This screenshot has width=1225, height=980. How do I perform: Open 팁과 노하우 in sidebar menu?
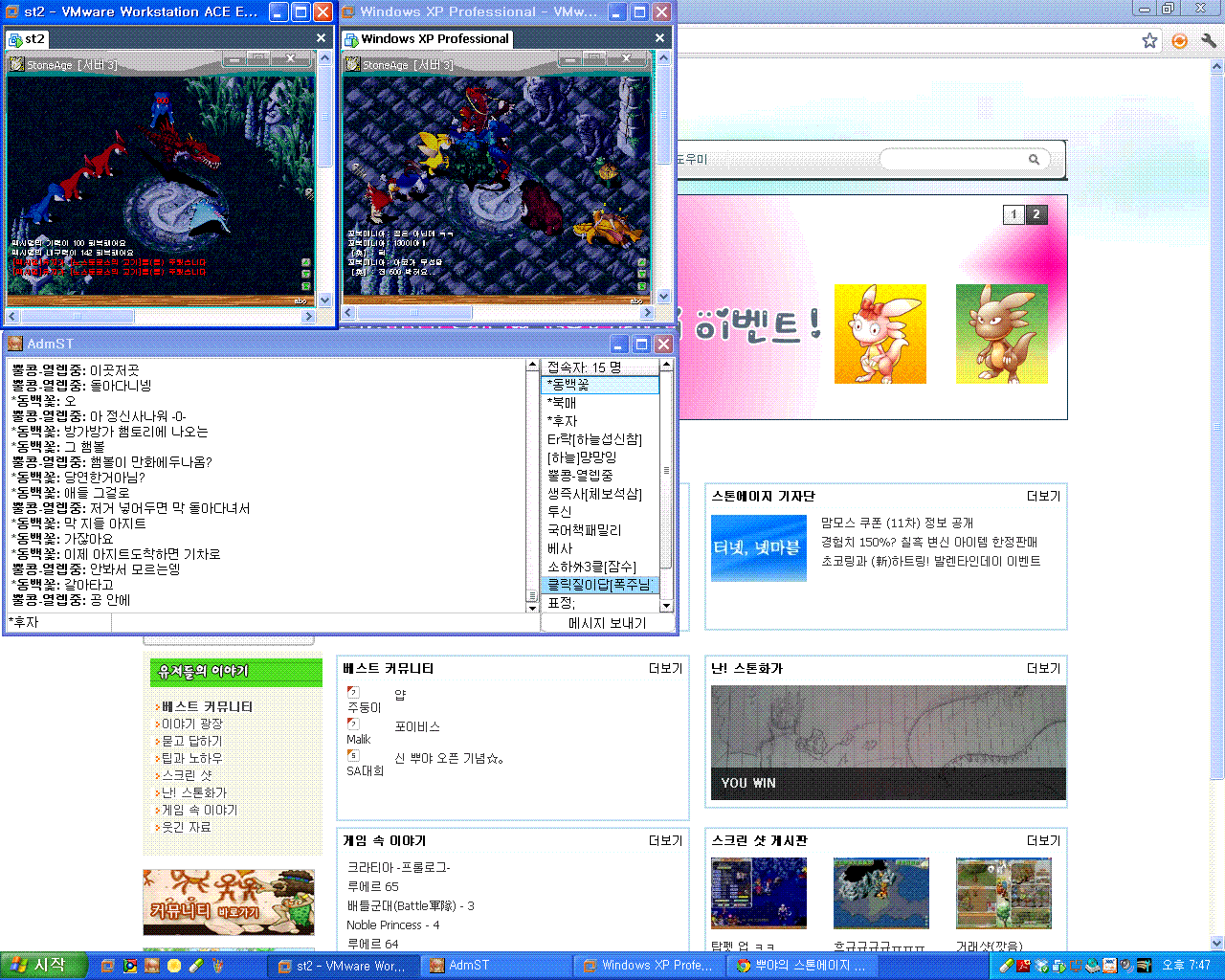[x=191, y=758]
